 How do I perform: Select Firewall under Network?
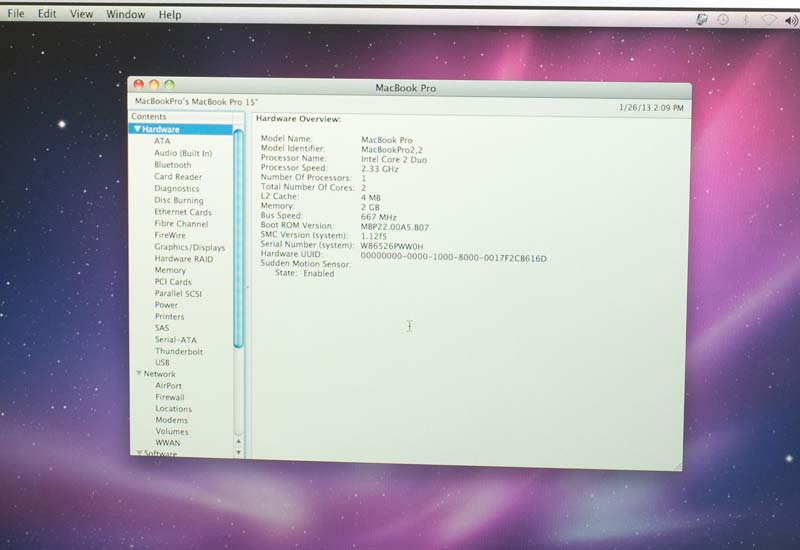click(170, 397)
